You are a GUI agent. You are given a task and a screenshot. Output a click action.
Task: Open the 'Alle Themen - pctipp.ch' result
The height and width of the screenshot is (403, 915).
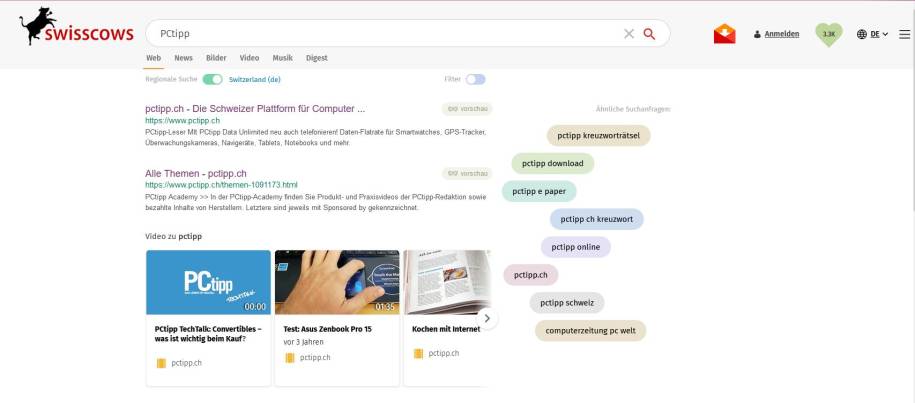pos(196,173)
